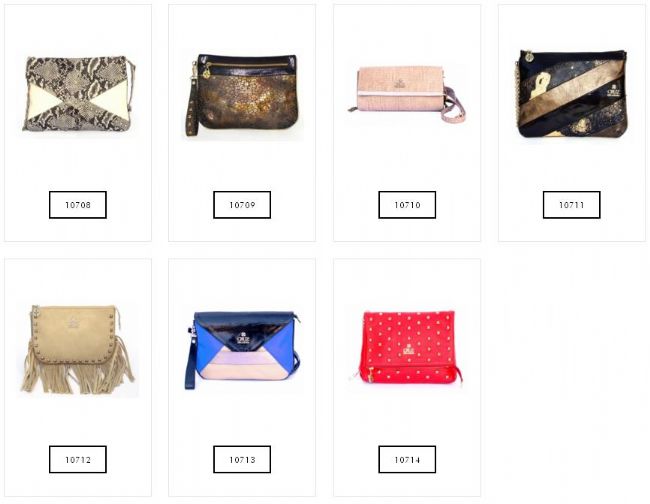Click the 10713 product code button

click(x=242, y=459)
